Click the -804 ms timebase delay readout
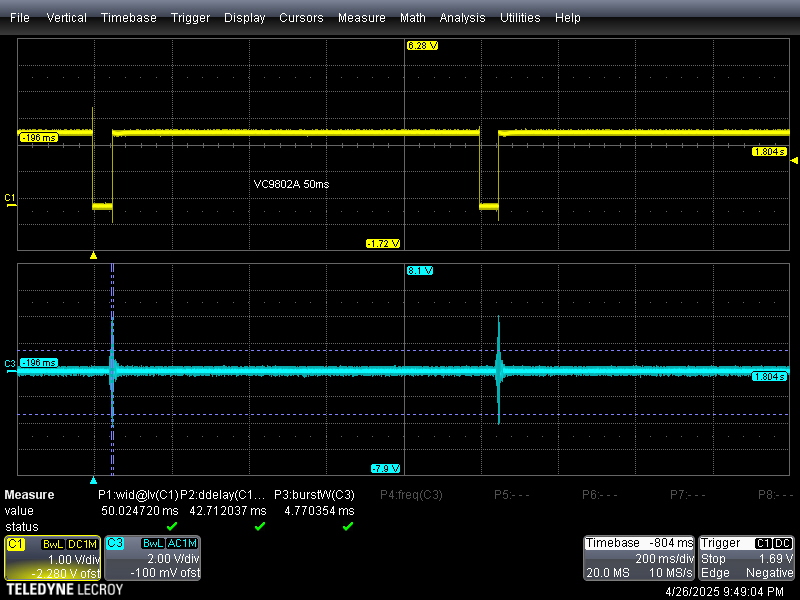 (671, 543)
